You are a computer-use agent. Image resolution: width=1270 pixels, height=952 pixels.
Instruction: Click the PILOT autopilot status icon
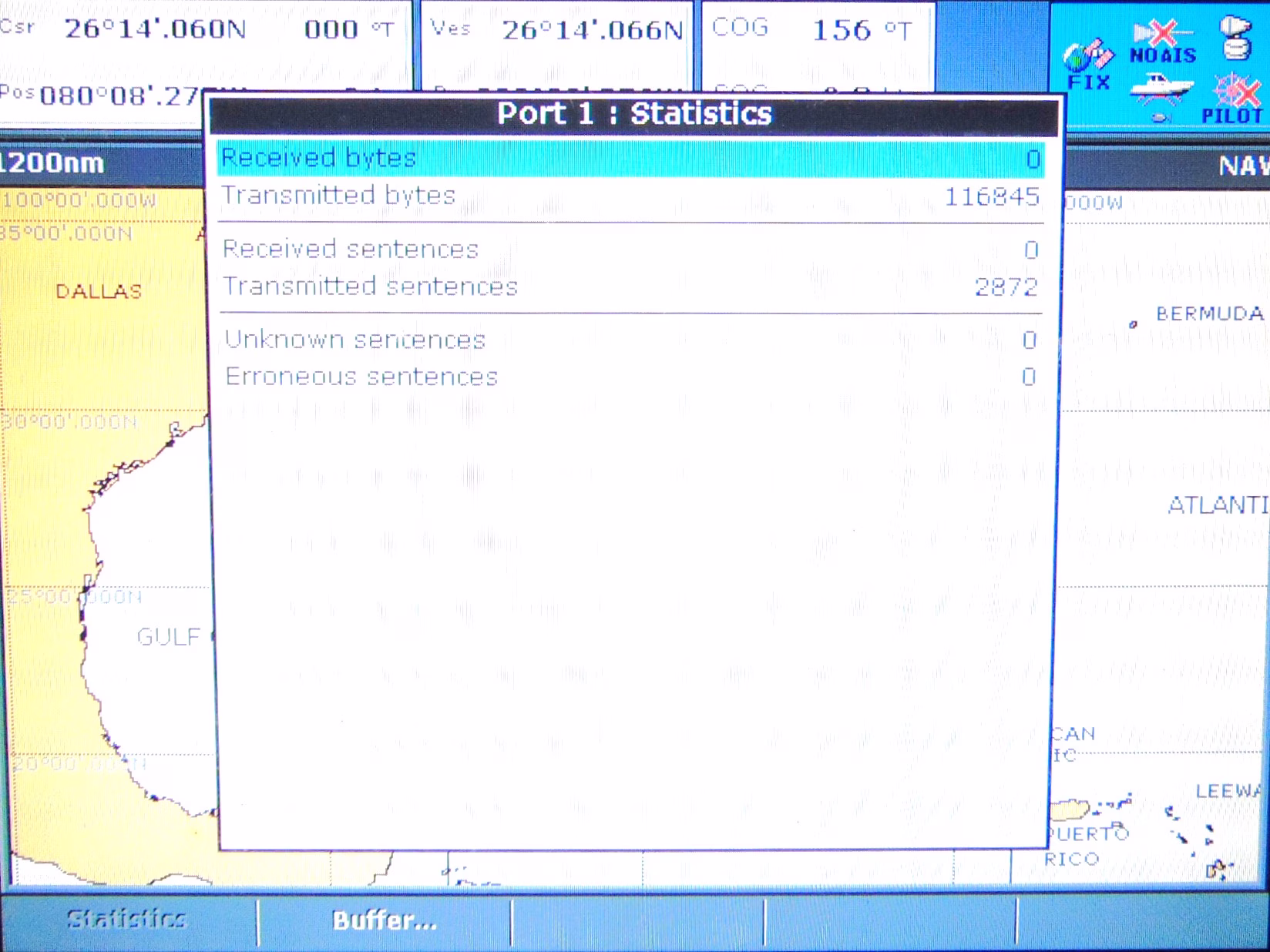1235,99
